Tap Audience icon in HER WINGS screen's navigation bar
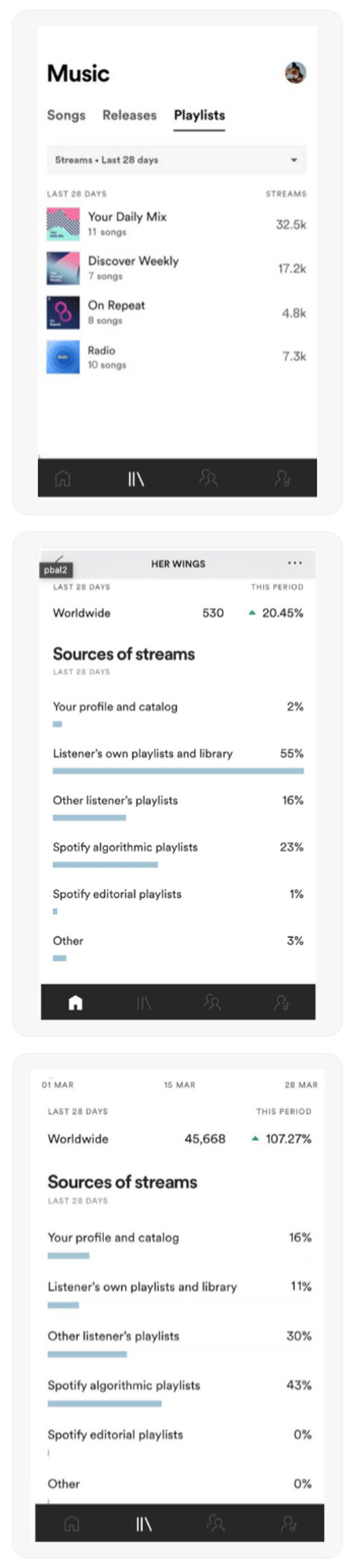This screenshot has height=1568, width=355. pyautogui.click(x=212, y=1002)
